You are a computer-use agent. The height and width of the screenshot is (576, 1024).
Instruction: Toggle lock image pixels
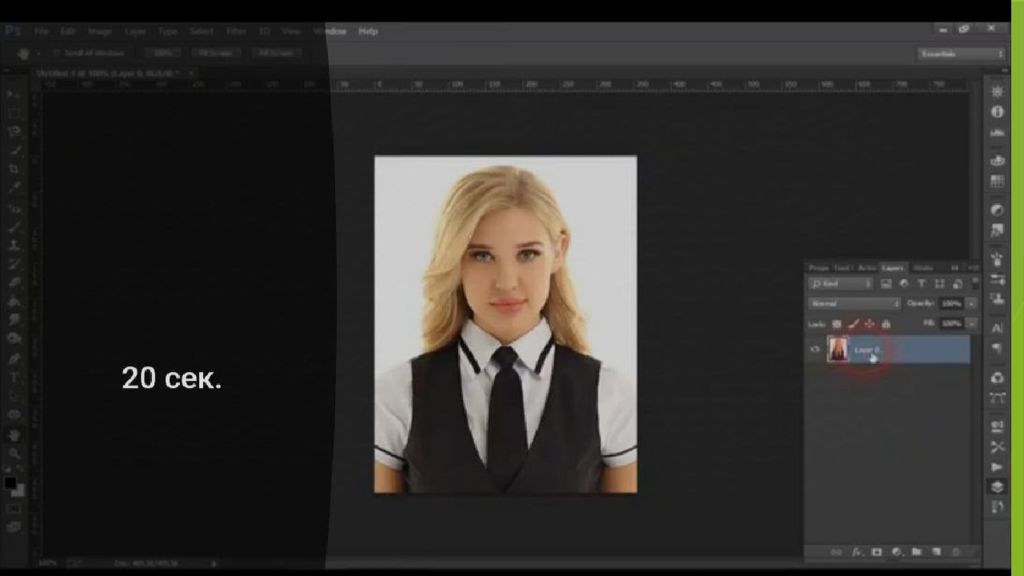pyautogui.click(x=853, y=324)
